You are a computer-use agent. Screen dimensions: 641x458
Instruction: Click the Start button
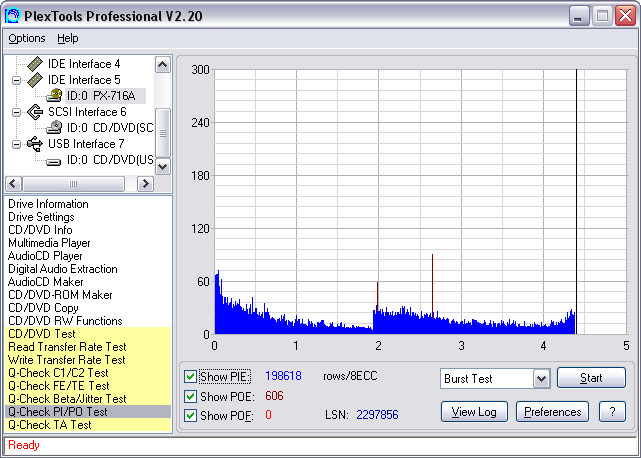pos(591,378)
